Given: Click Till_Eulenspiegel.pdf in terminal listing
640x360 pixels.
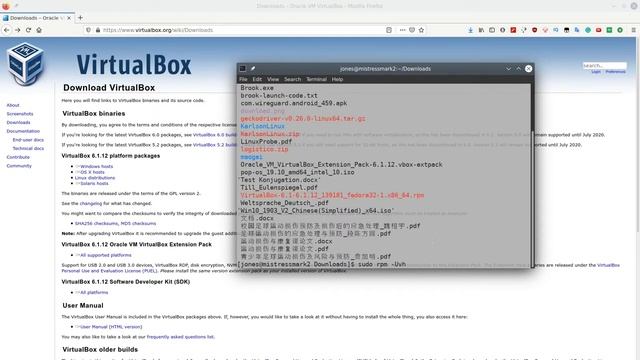Looking at the screenshot, I should click(279, 187).
